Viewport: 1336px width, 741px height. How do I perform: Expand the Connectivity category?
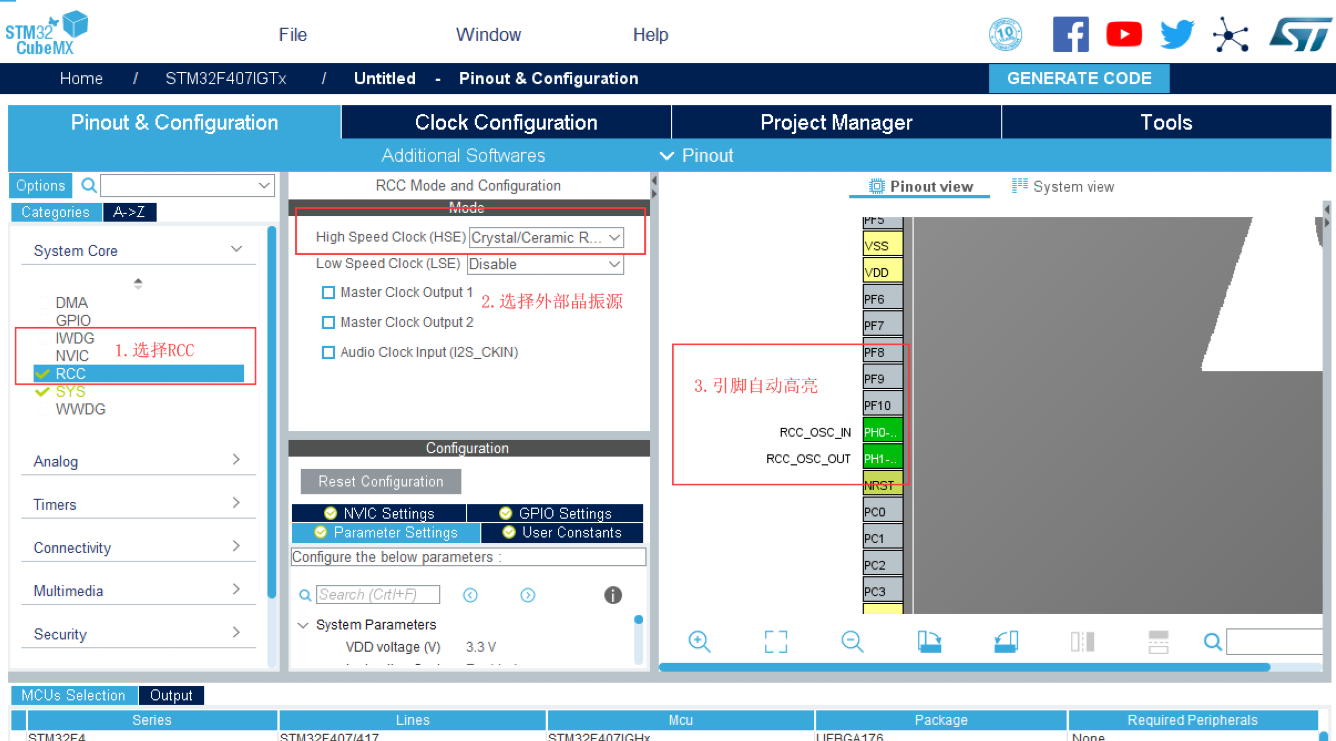pyautogui.click(x=236, y=546)
